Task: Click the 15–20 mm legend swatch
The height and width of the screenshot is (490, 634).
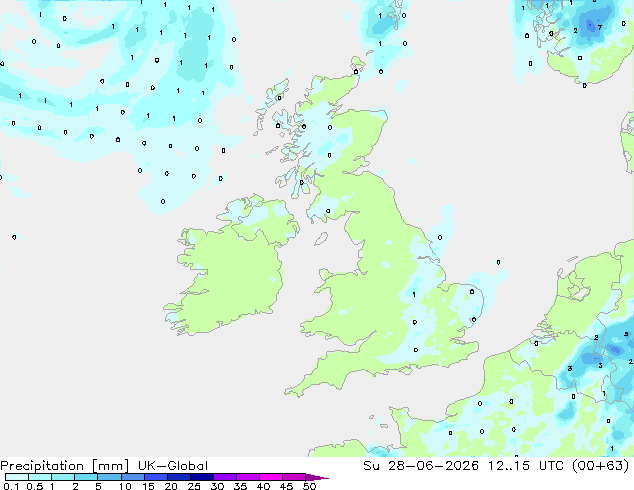Action: pos(156,477)
